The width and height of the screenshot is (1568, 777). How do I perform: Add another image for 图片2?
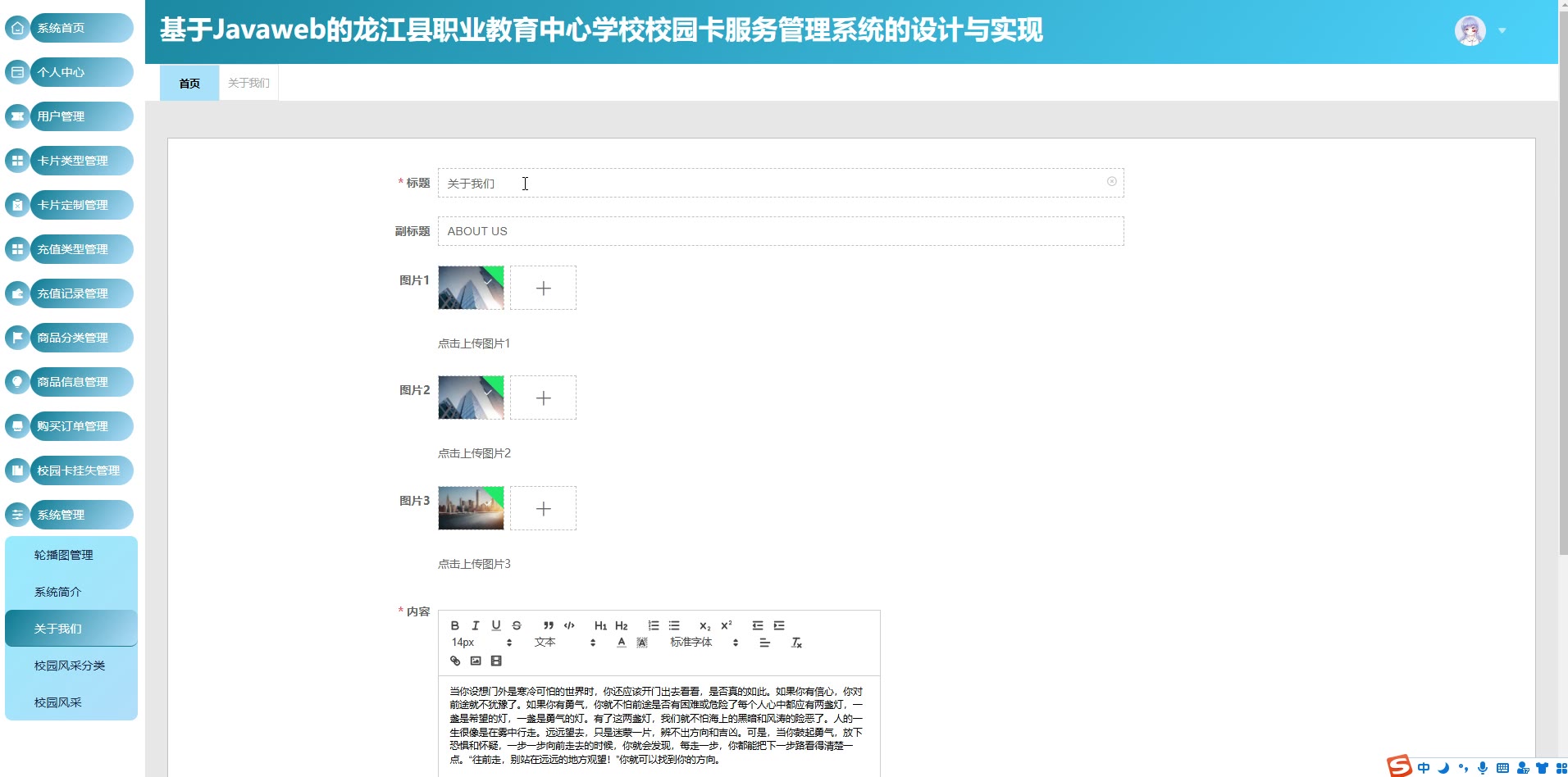click(543, 398)
